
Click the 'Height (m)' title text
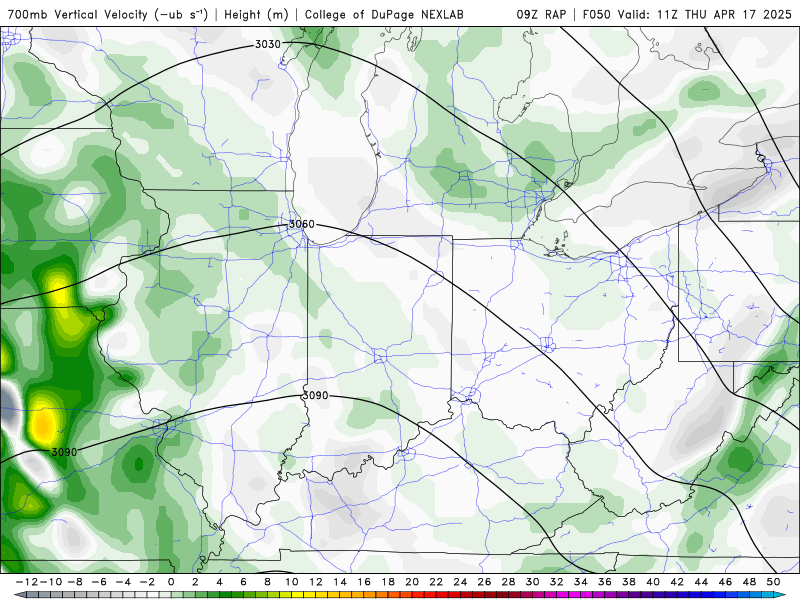coord(256,14)
